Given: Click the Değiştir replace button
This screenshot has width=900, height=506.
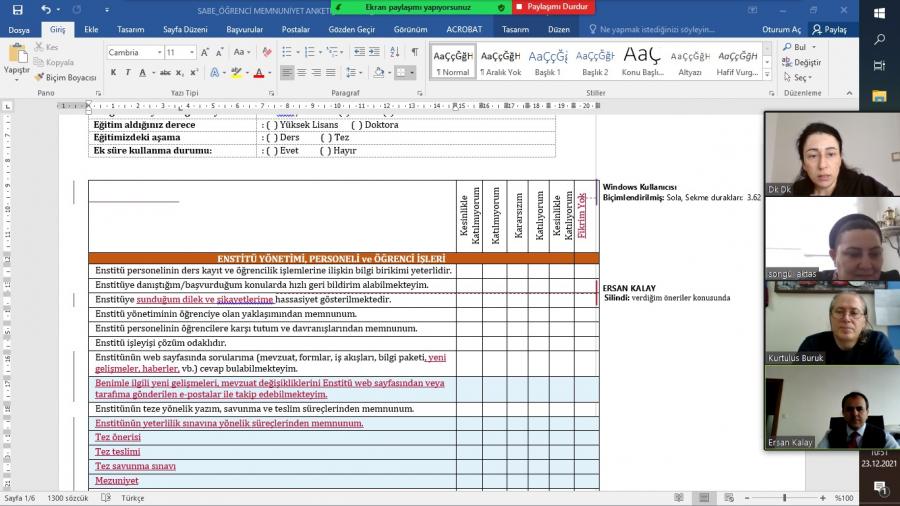Looking at the screenshot, I should pyautogui.click(x=801, y=62).
